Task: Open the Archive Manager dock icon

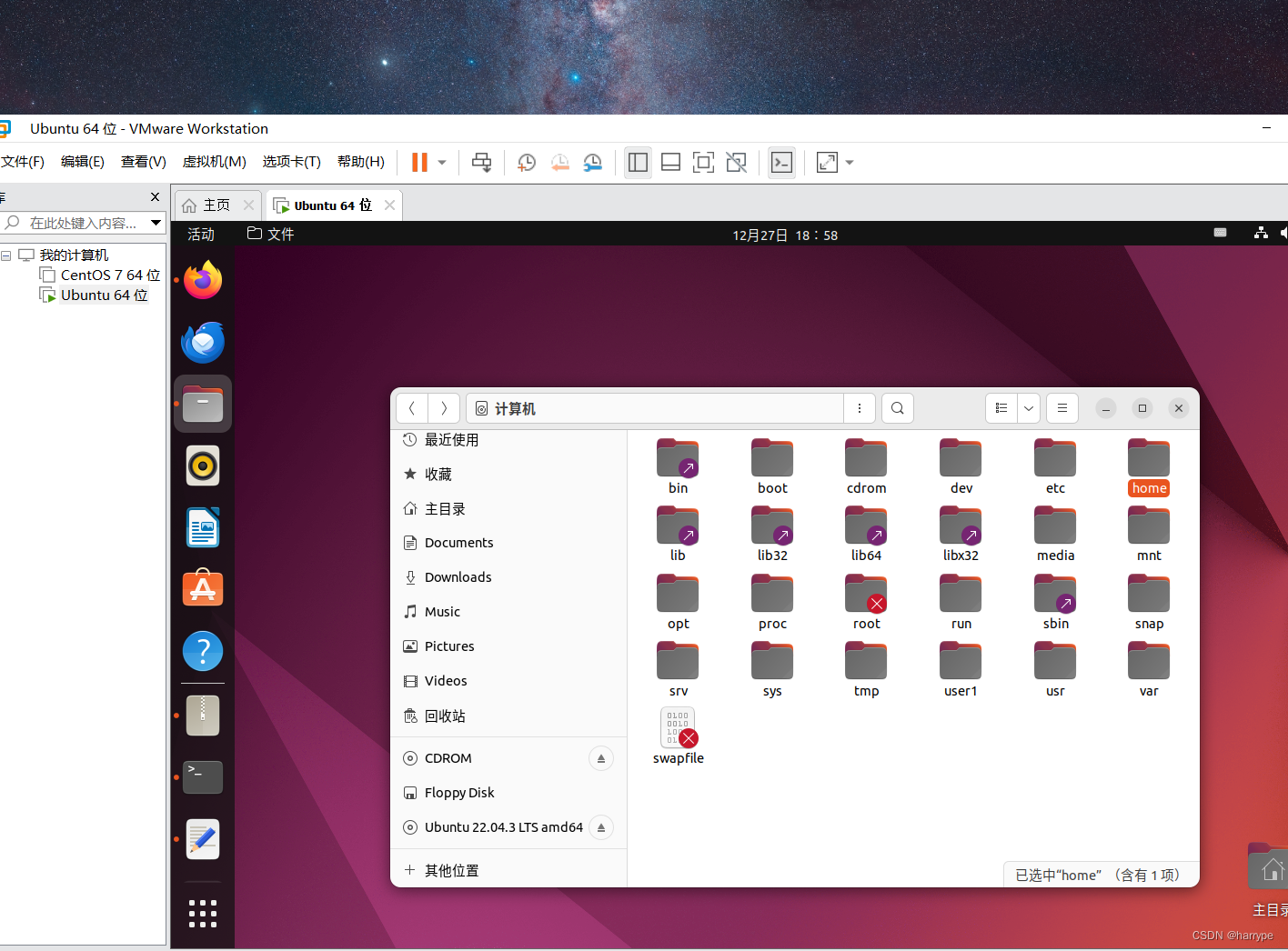Action: (203, 716)
